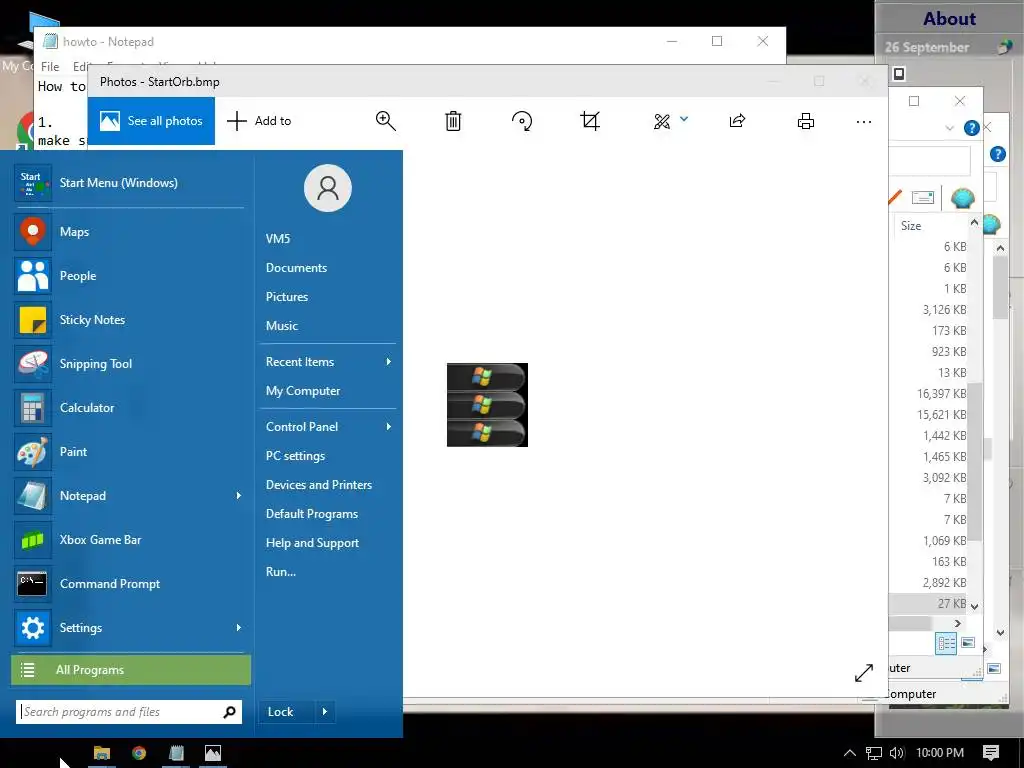Click the clock showing 10:00 PM
This screenshot has height=768, width=1024.
pos(940,753)
